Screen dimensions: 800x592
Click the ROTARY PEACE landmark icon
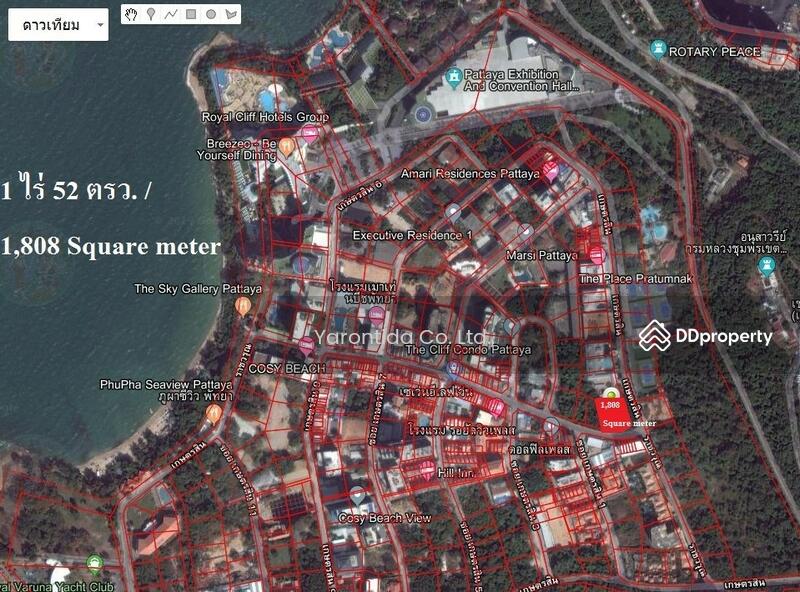point(658,50)
